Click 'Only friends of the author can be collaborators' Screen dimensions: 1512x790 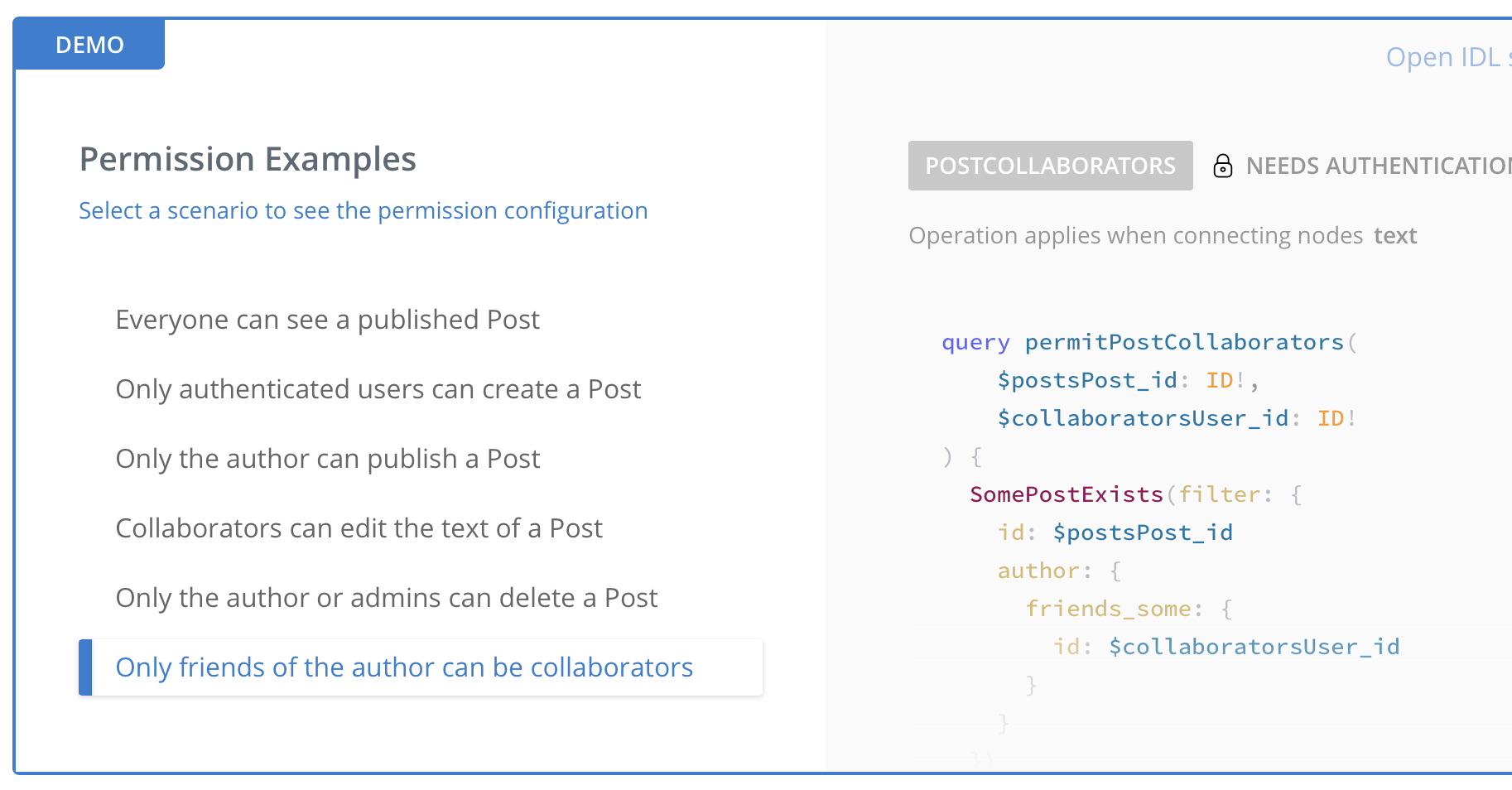(x=404, y=667)
